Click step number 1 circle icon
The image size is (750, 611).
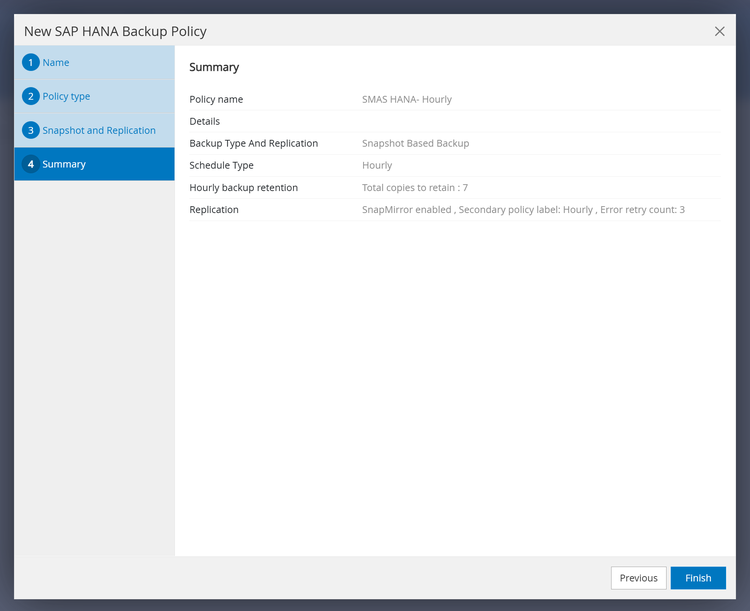coord(31,63)
